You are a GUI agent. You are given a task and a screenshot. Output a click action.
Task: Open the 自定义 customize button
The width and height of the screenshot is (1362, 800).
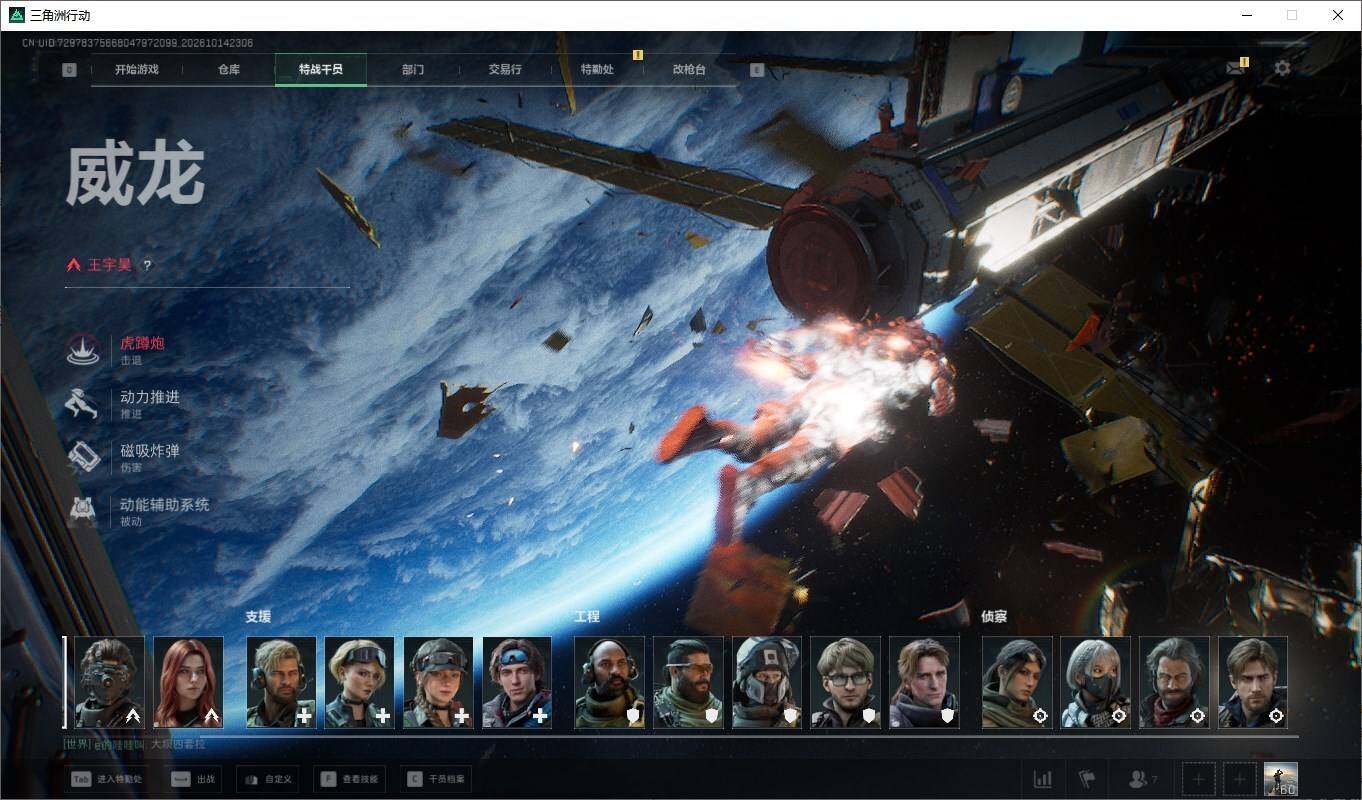tap(268, 779)
